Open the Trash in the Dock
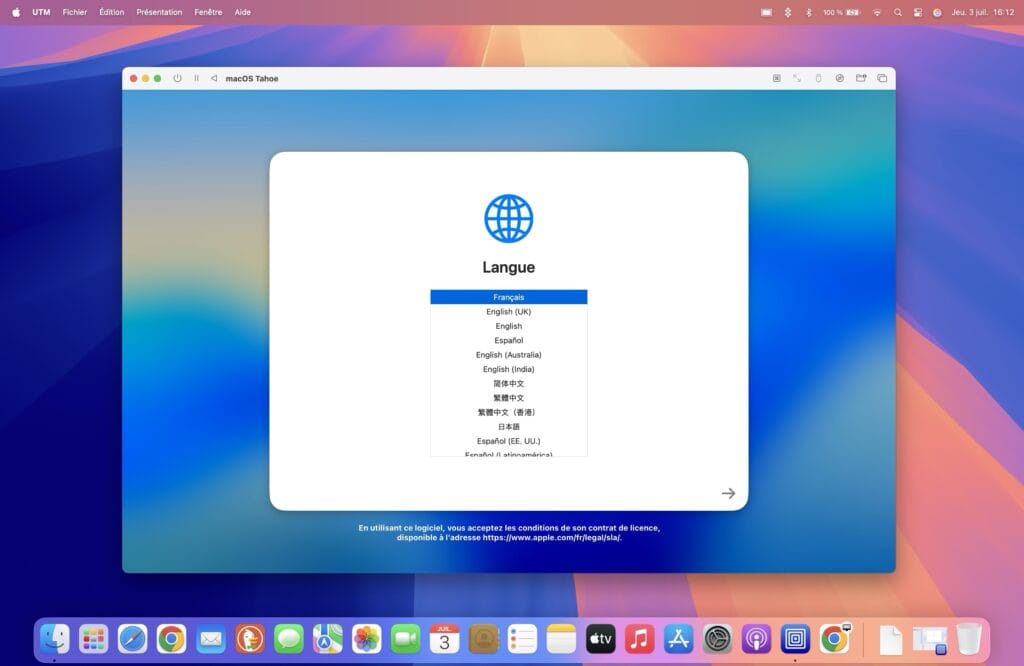The height and width of the screenshot is (666, 1024). (x=969, y=639)
